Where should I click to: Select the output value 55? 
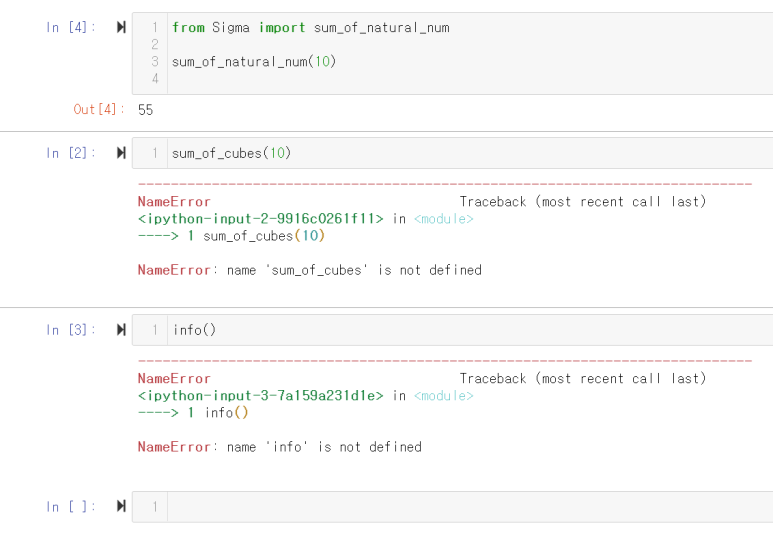click(145, 109)
